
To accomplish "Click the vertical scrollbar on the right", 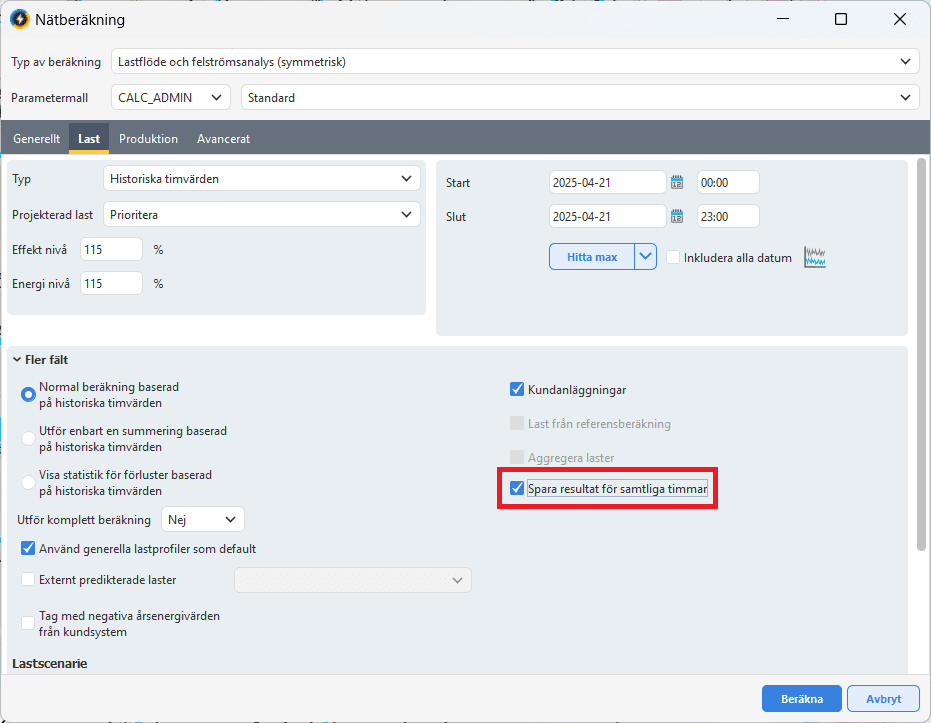I will coord(921,350).
